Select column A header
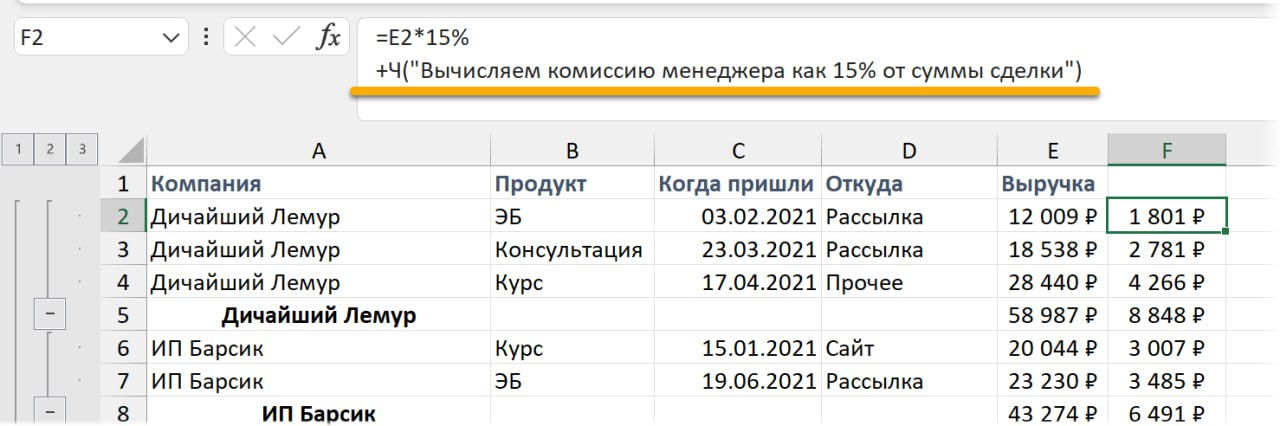1280x426 pixels. click(x=318, y=151)
